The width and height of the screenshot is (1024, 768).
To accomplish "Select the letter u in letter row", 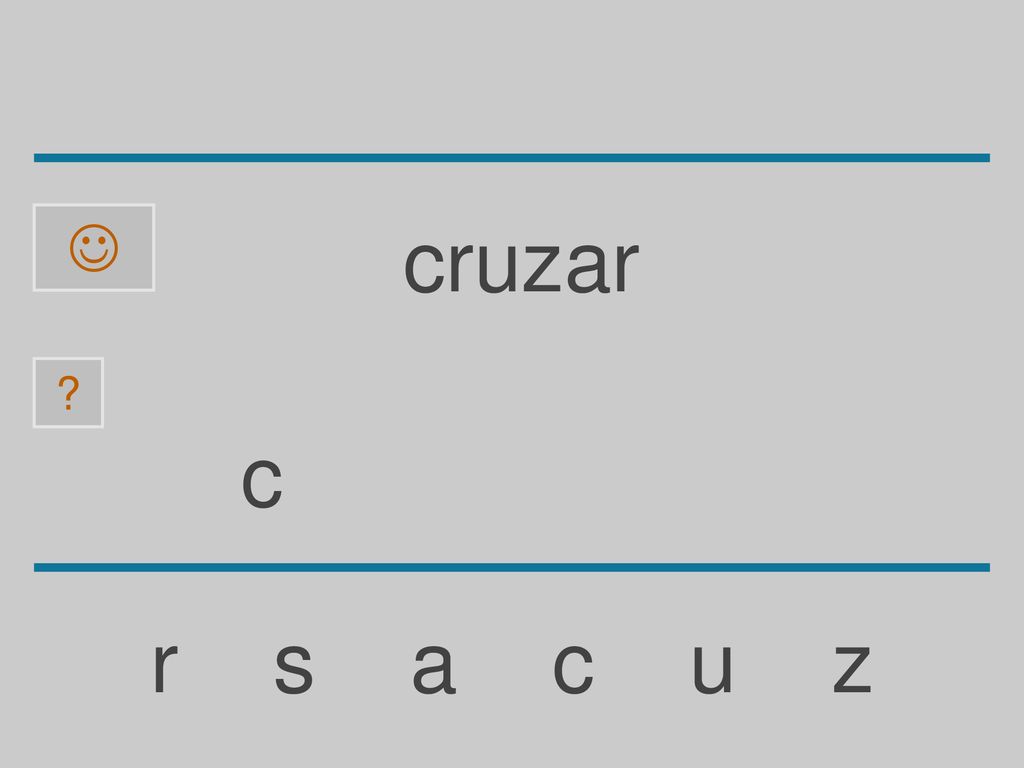I will (712, 667).
